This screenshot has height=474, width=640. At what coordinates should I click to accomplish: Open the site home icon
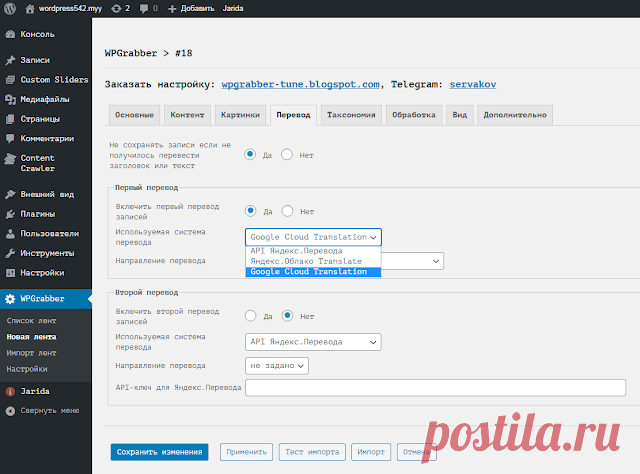point(30,9)
